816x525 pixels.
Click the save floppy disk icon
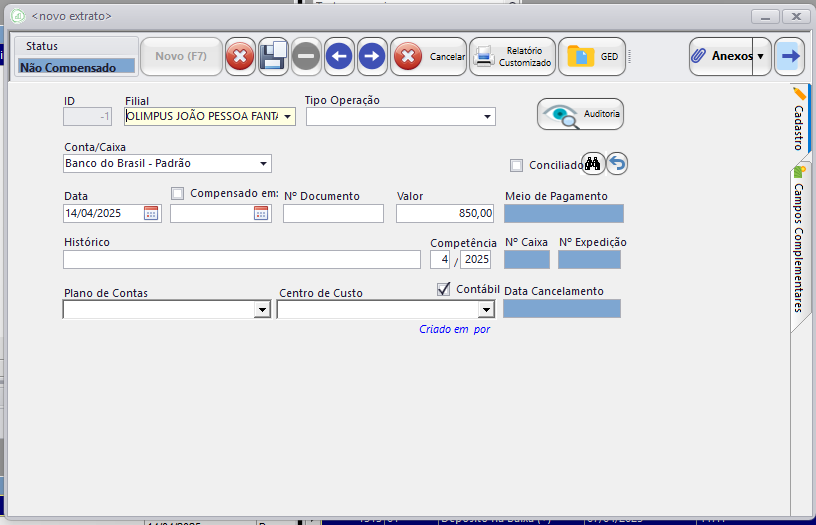(273, 56)
